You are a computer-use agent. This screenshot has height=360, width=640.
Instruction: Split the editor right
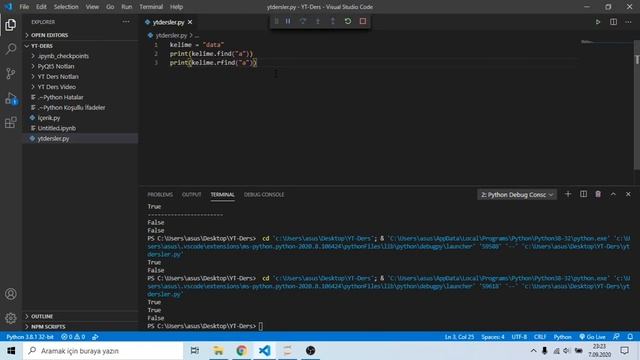click(x=613, y=22)
